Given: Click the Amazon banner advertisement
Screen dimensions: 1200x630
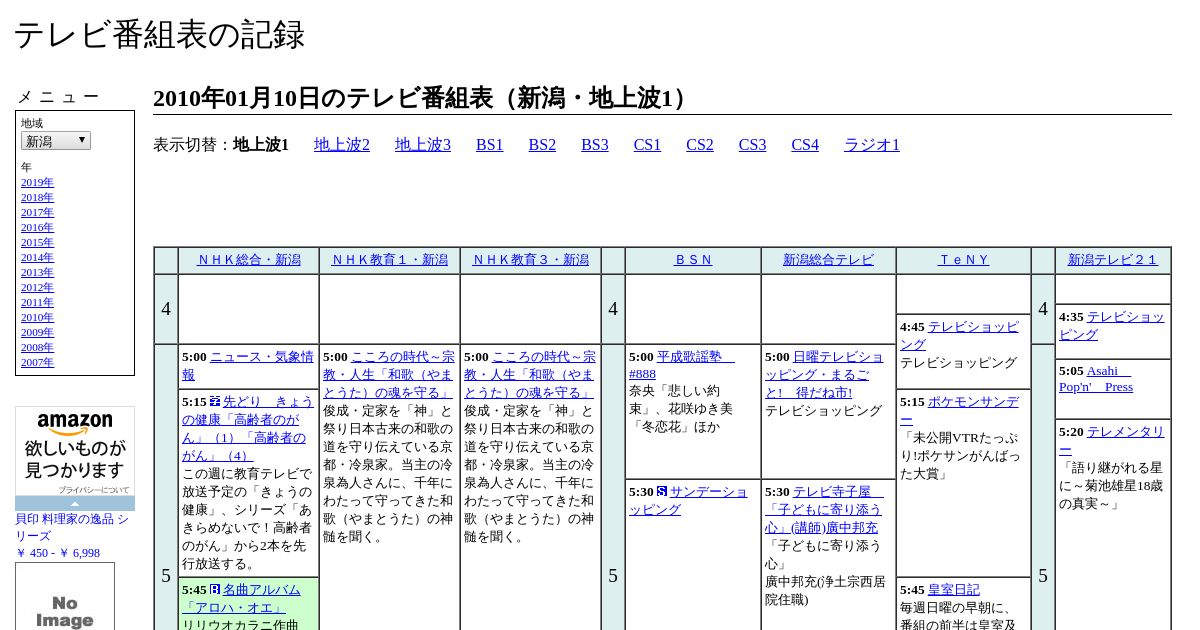Looking at the screenshot, I should 75,451.
